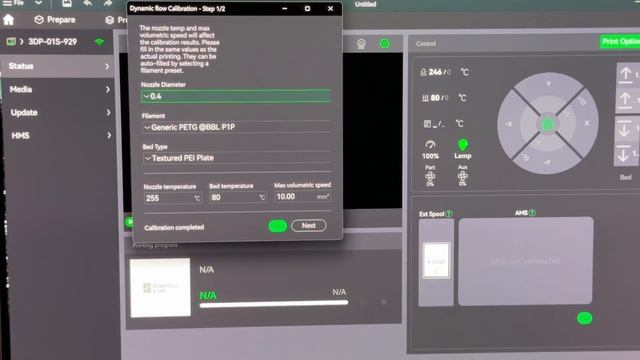This screenshot has height=360, width=640.
Task: Click the Bed temperature field 80
Action: [238, 198]
